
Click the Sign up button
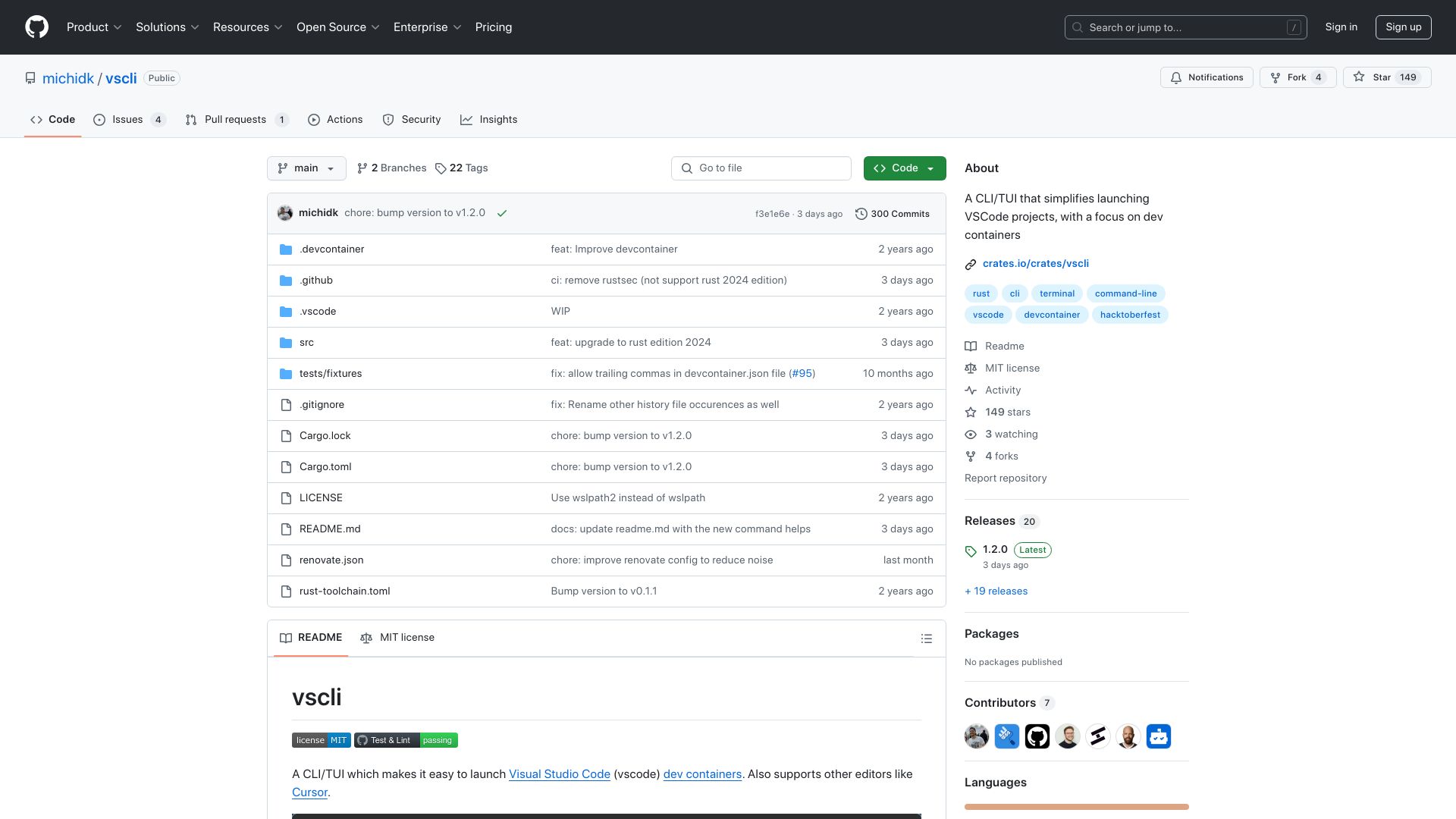[x=1404, y=27]
